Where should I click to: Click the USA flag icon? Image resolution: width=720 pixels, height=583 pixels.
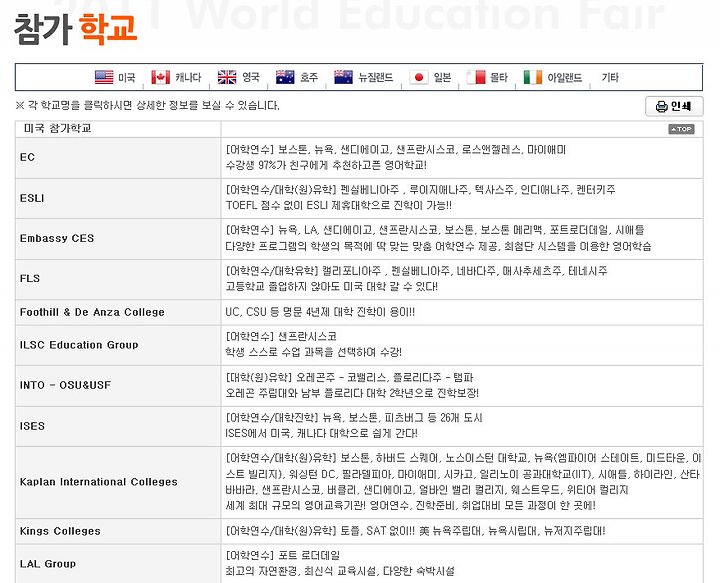click(104, 77)
